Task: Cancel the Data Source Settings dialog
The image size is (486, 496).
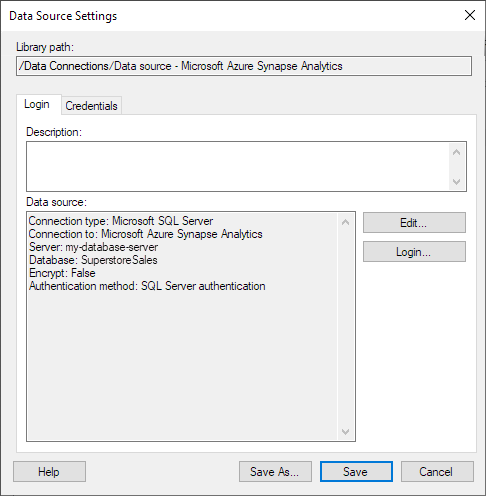Action: pos(437,471)
